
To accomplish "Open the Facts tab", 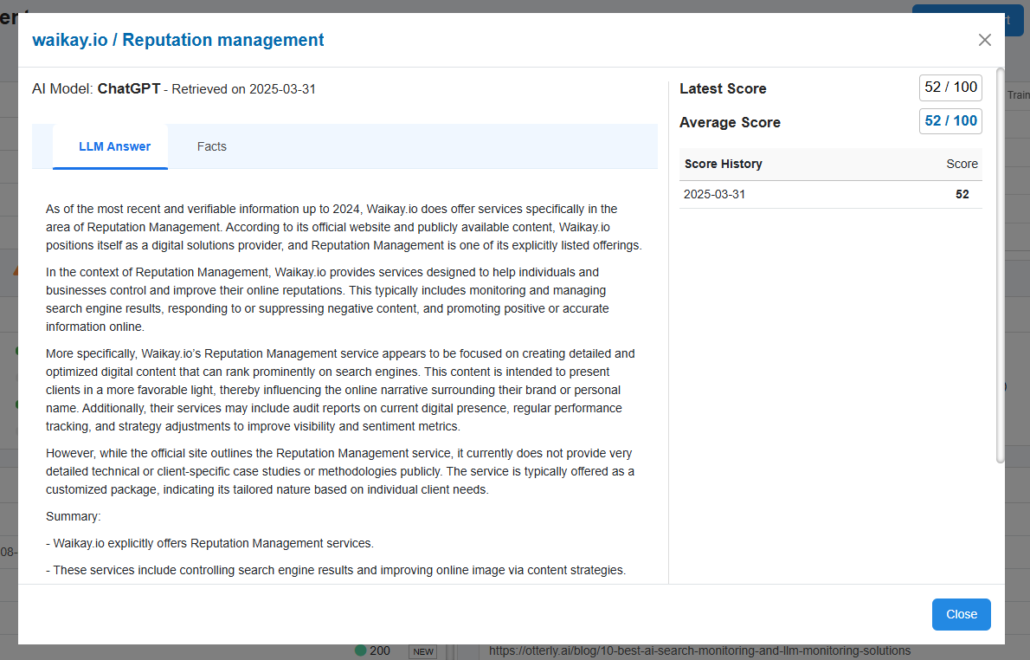I will tap(212, 146).
